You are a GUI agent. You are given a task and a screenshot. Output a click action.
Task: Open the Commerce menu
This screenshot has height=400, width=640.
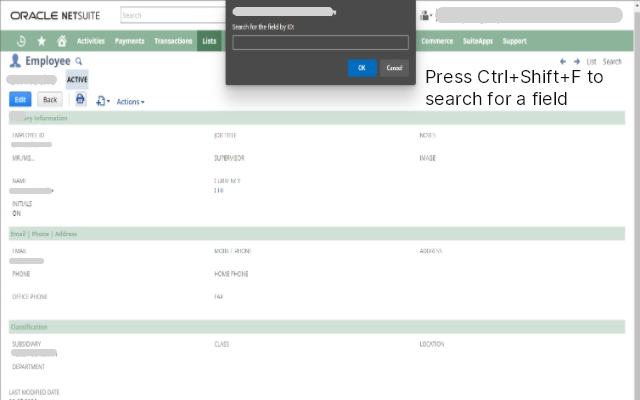(437, 41)
